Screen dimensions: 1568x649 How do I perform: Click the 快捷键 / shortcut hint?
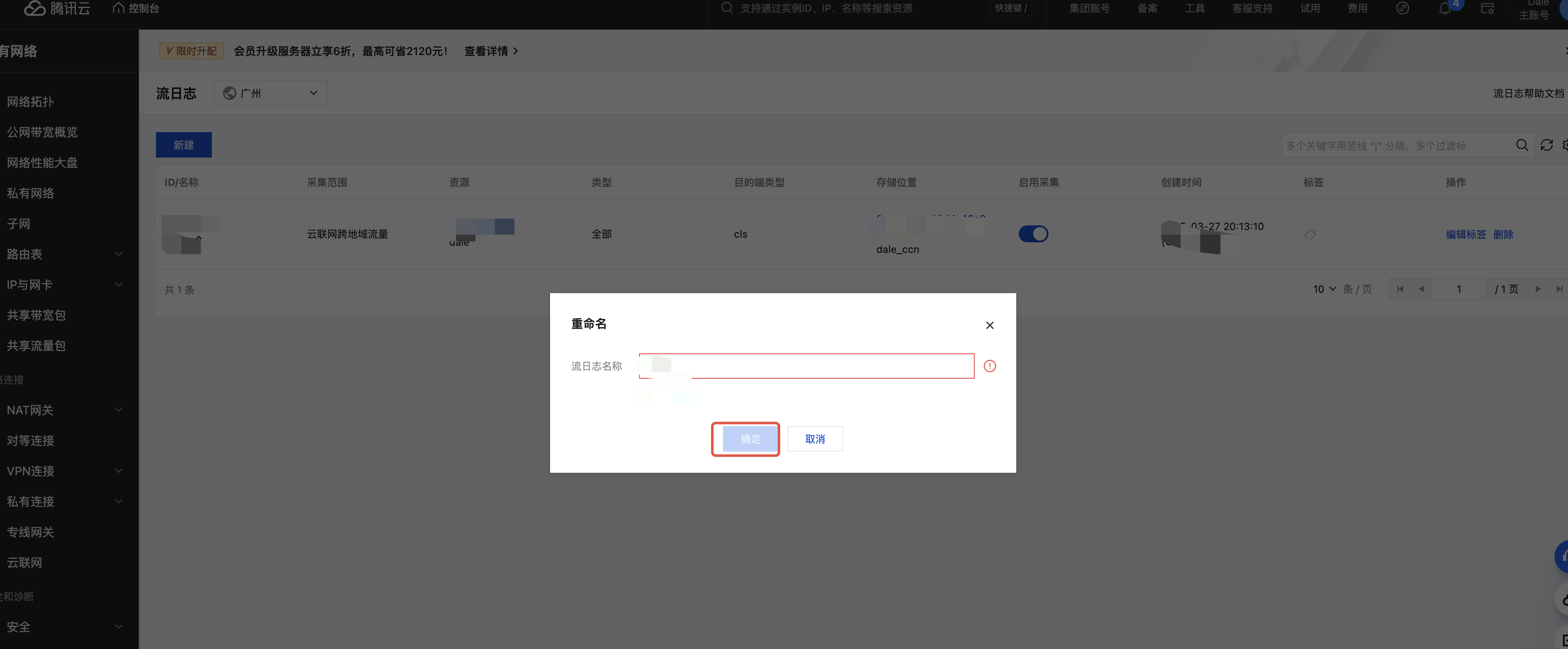tap(1010, 8)
